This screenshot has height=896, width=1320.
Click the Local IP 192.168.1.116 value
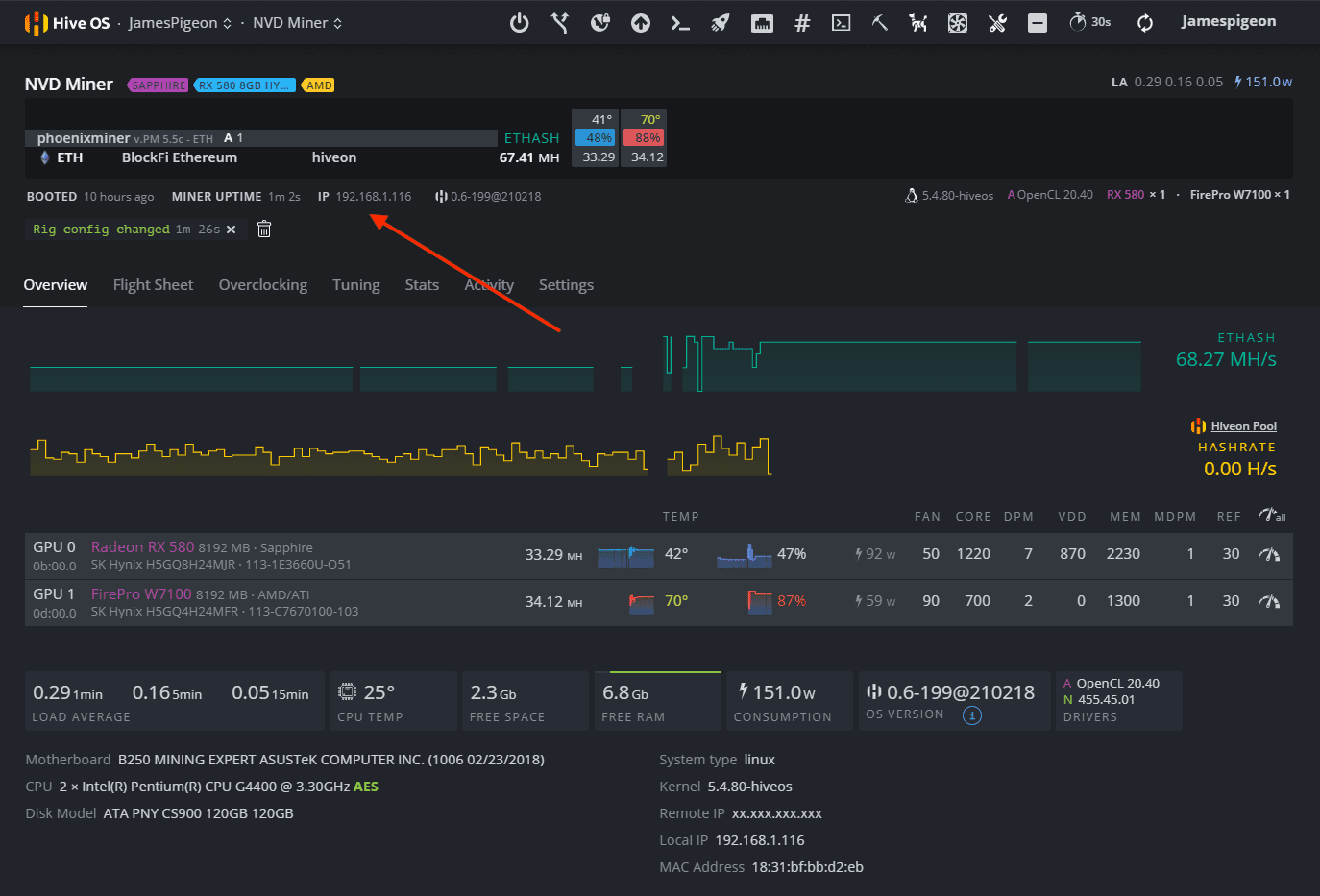pyautogui.click(x=760, y=840)
